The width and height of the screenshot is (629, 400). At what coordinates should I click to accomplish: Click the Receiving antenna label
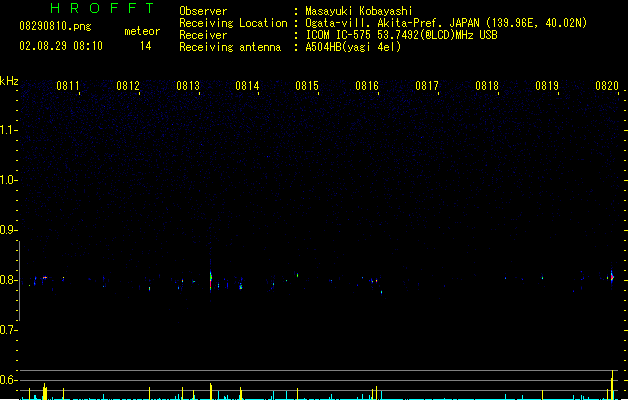click(x=230, y=47)
